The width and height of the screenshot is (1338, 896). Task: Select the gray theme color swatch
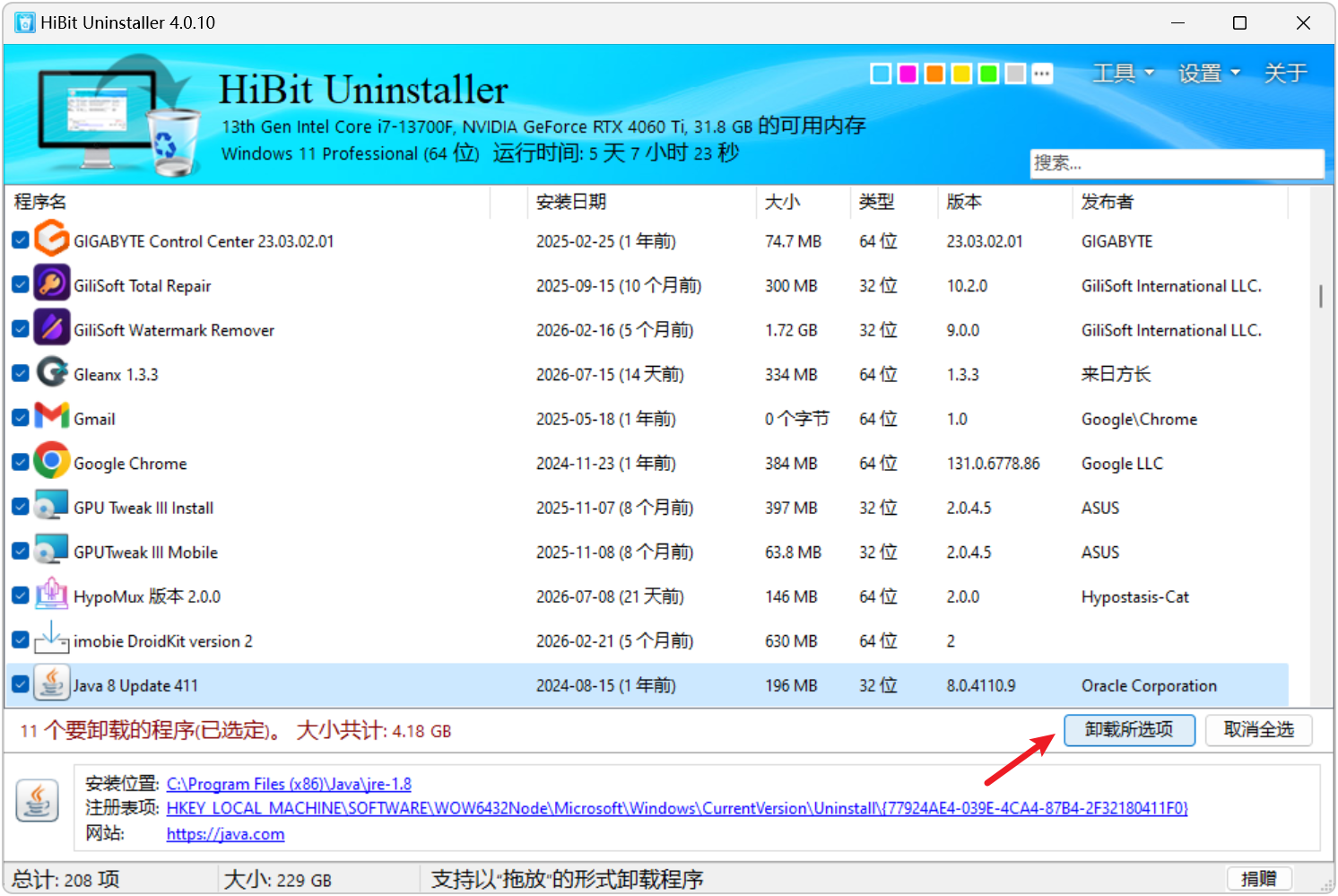point(1015,74)
